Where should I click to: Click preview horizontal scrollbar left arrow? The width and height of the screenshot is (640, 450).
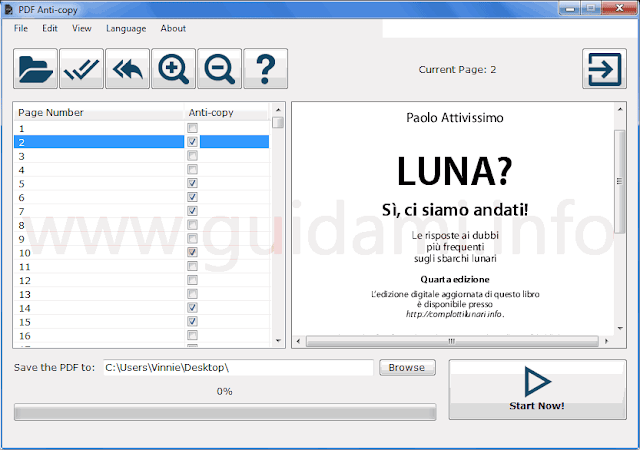[298, 341]
